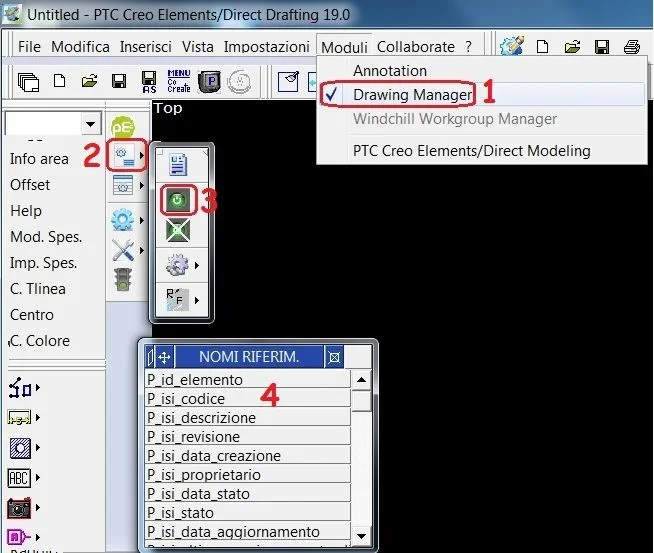Click the R F reference icon in flyout
This screenshot has width=654, height=553.
178,299
